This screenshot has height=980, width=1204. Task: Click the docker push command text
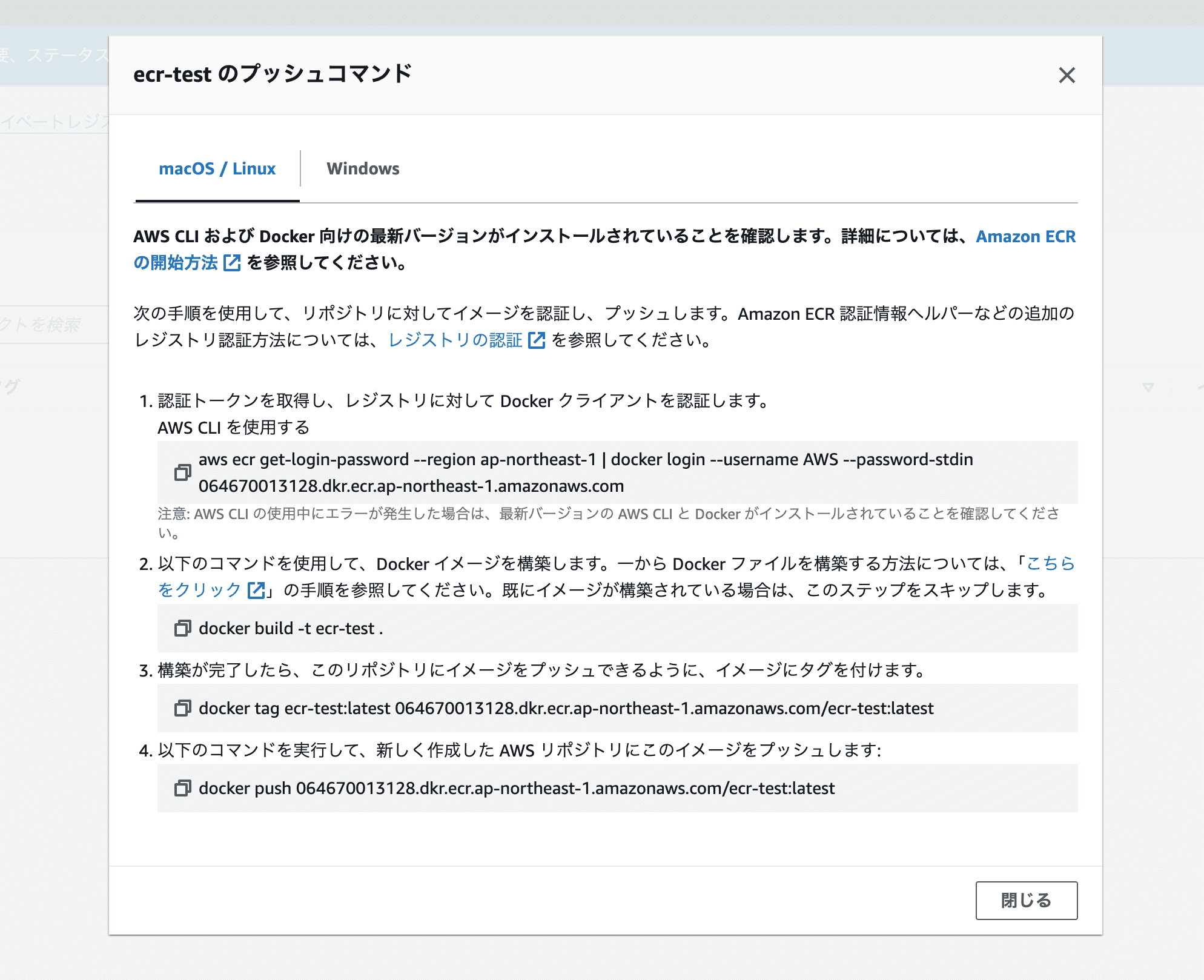tap(517, 788)
